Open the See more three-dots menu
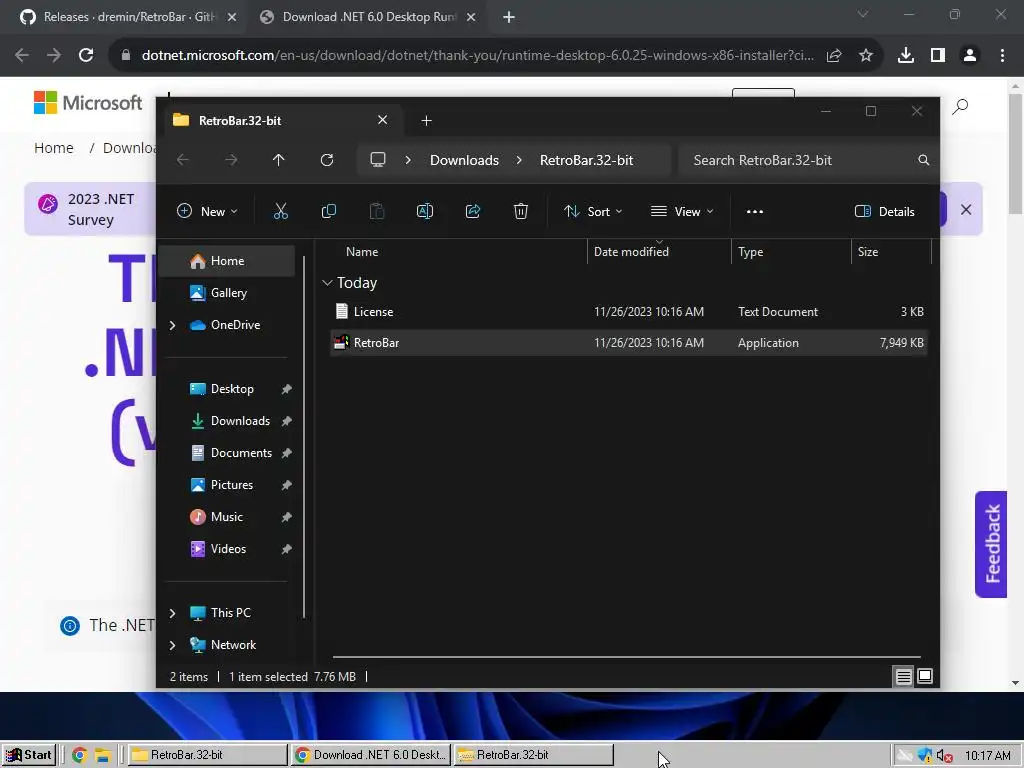Image resolution: width=1024 pixels, height=768 pixels. pyautogui.click(x=755, y=212)
